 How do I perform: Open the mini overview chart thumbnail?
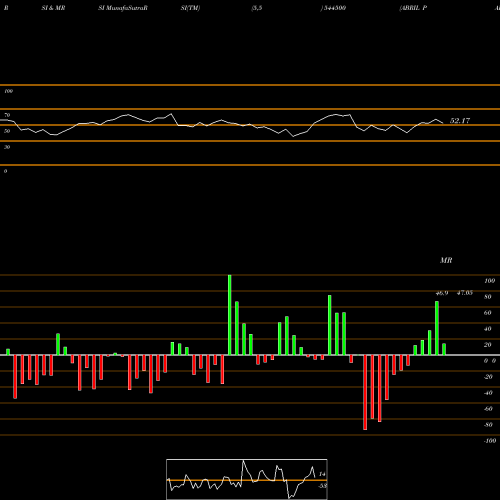(x=247, y=479)
